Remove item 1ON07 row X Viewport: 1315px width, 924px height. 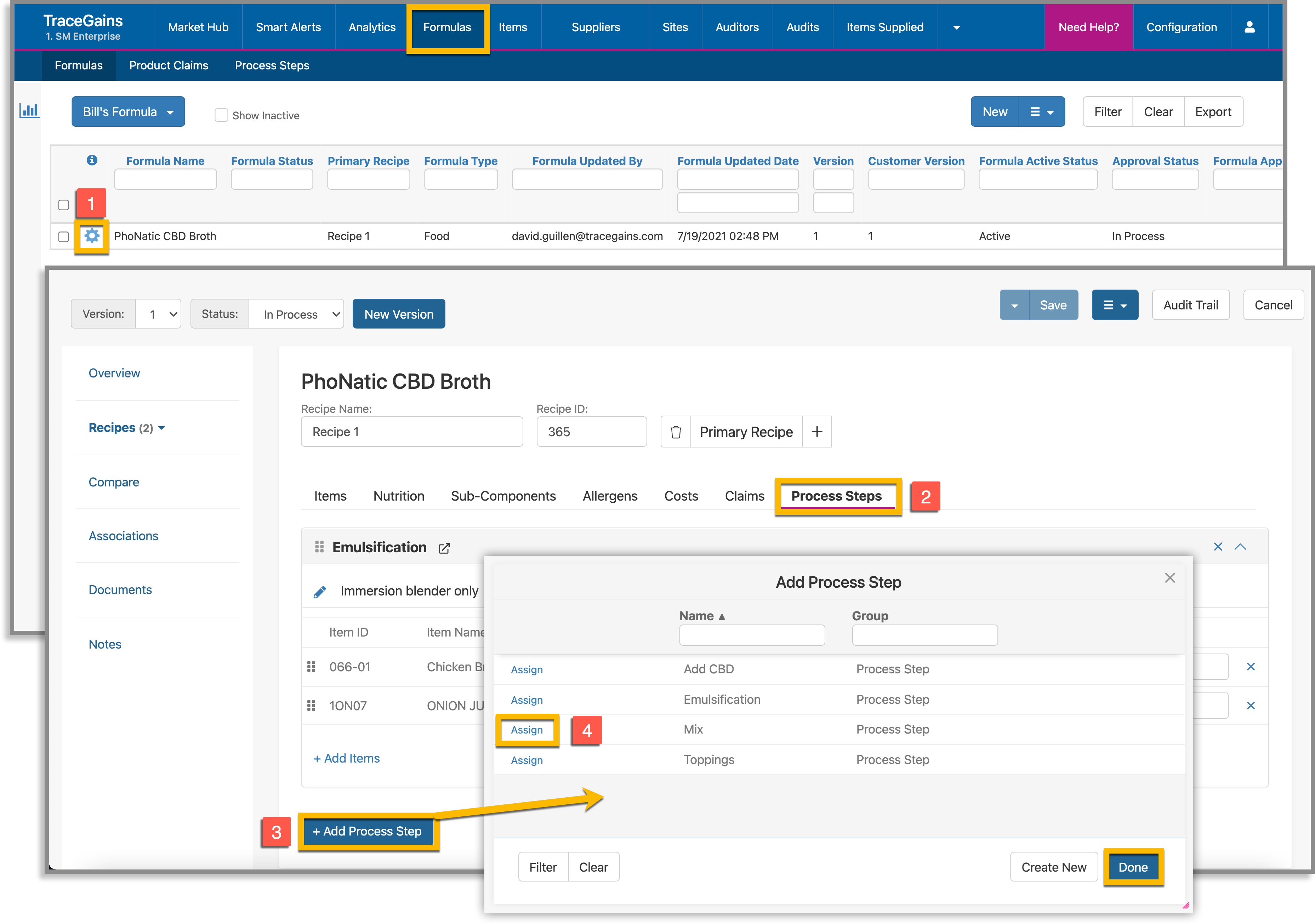click(x=1251, y=705)
